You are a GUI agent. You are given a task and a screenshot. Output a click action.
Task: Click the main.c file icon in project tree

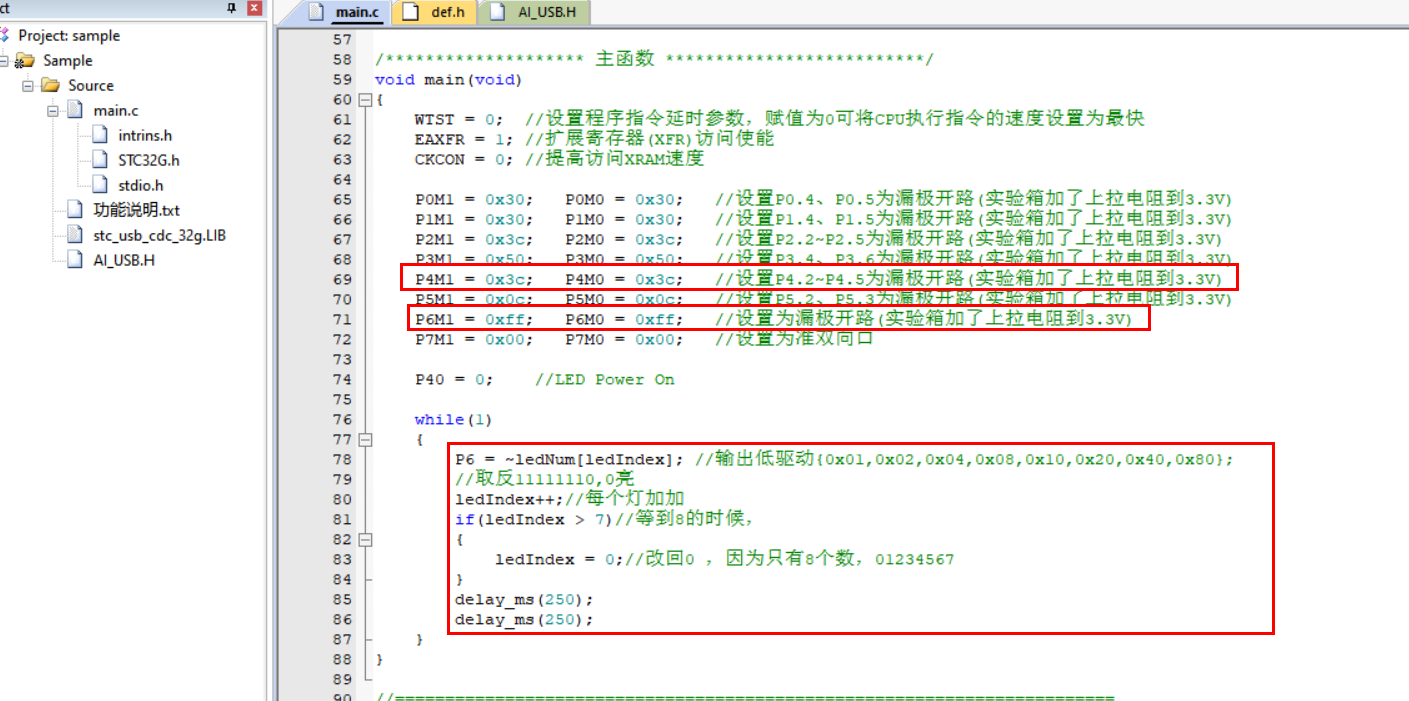tap(76, 111)
